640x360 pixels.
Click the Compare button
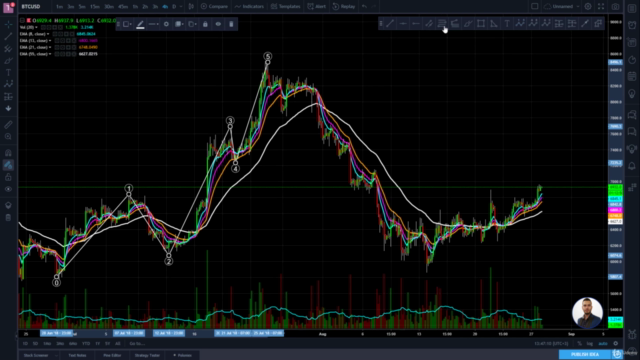tap(214, 7)
